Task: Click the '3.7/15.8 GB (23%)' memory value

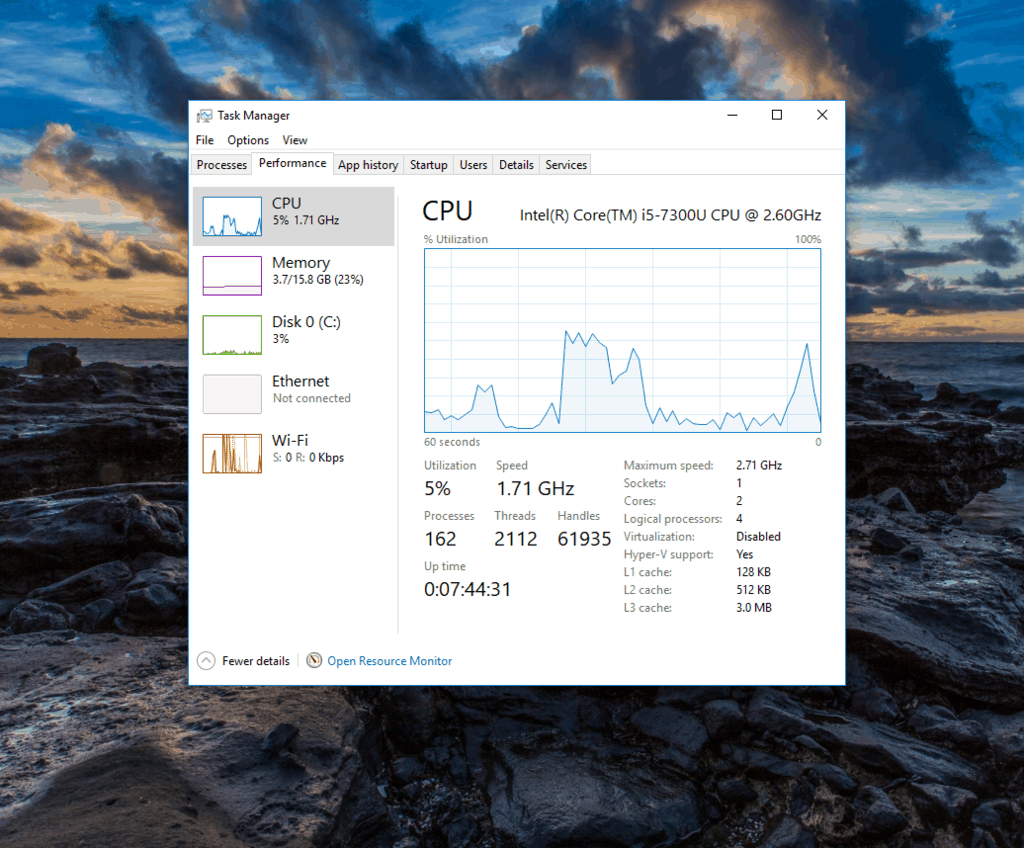Action: point(318,280)
